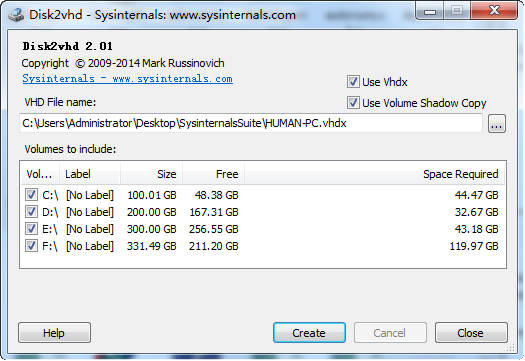
Task: Sort by the Label column header
Action: 90,174
